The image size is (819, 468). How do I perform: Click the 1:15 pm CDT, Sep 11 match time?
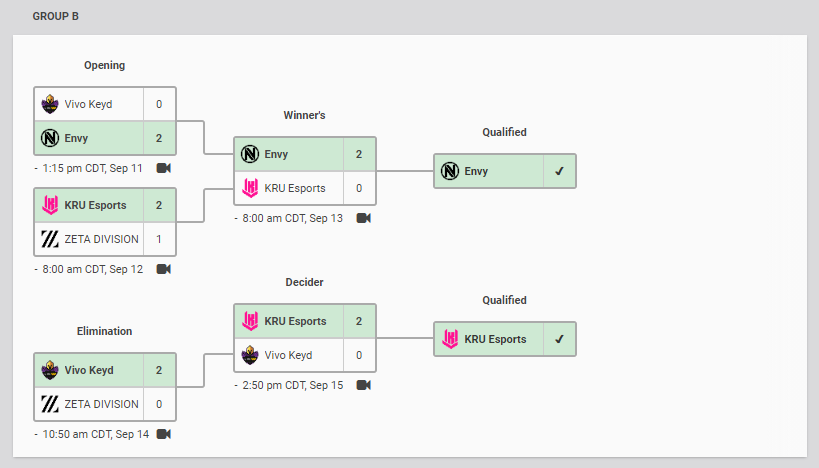(x=92, y=168)
